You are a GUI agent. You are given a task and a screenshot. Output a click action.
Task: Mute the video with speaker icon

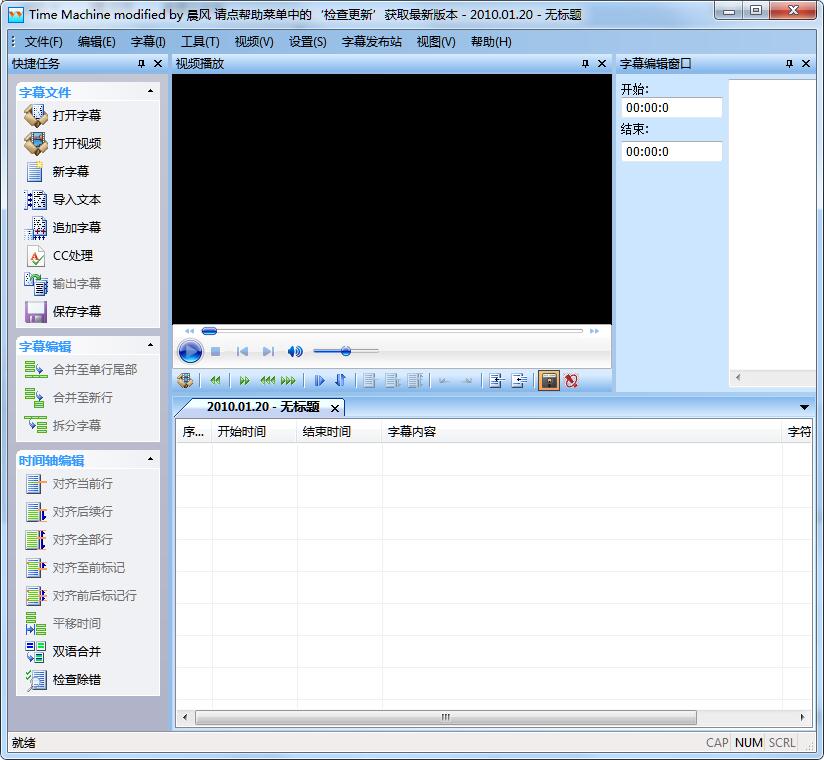[x=295, y=351]
